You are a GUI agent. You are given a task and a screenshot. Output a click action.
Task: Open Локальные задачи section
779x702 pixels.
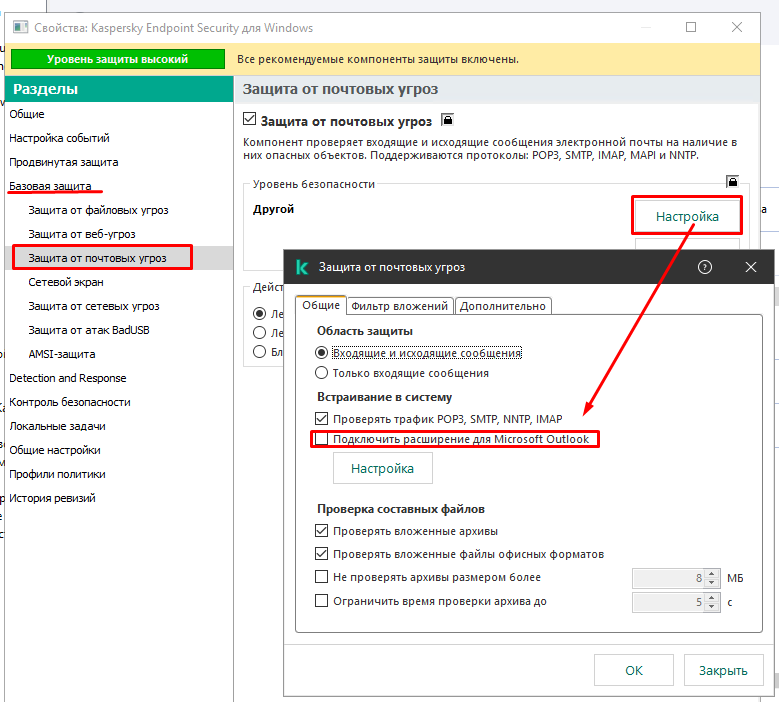(57, 426)
